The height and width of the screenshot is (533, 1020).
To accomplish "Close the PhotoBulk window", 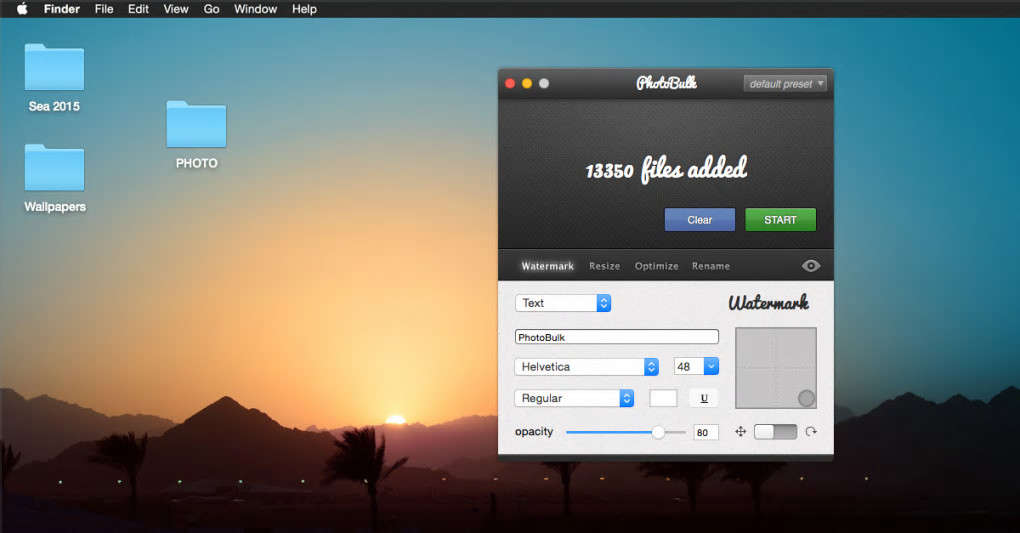I will [x=510, y=83].
